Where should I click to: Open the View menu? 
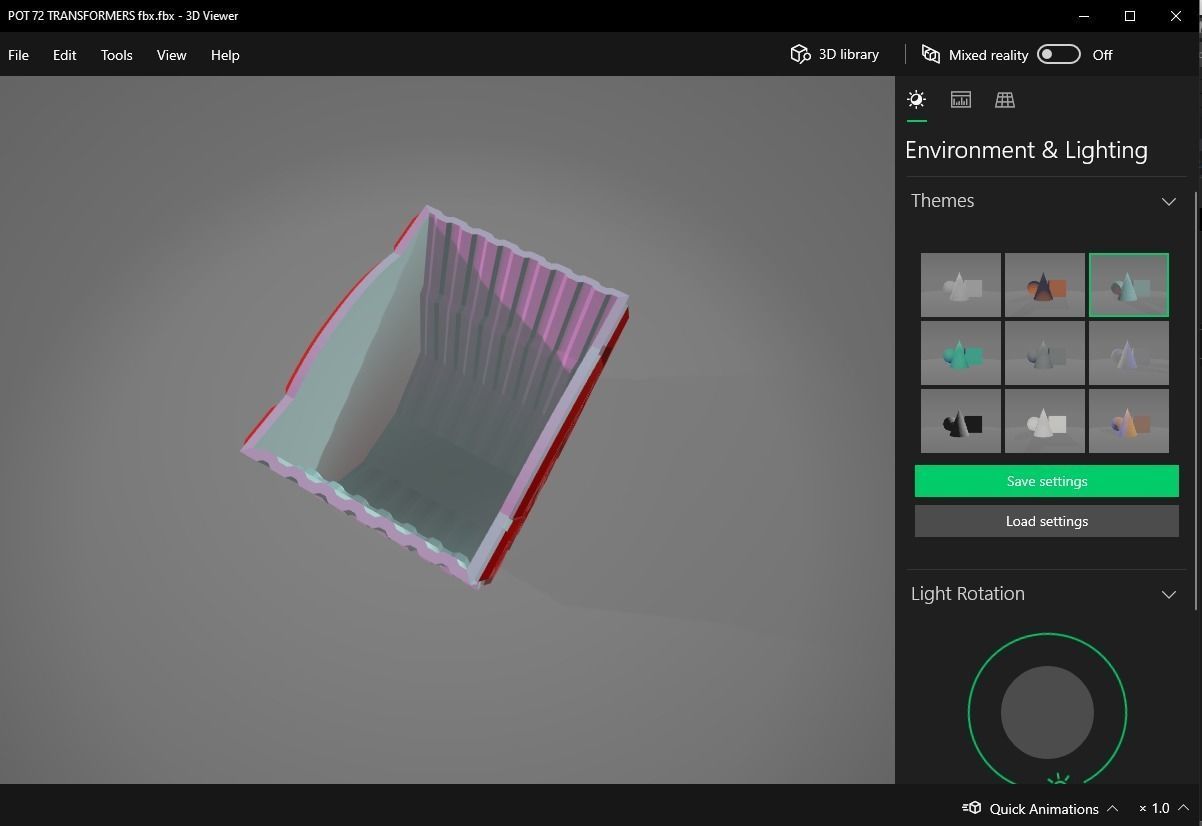point(171,55)
